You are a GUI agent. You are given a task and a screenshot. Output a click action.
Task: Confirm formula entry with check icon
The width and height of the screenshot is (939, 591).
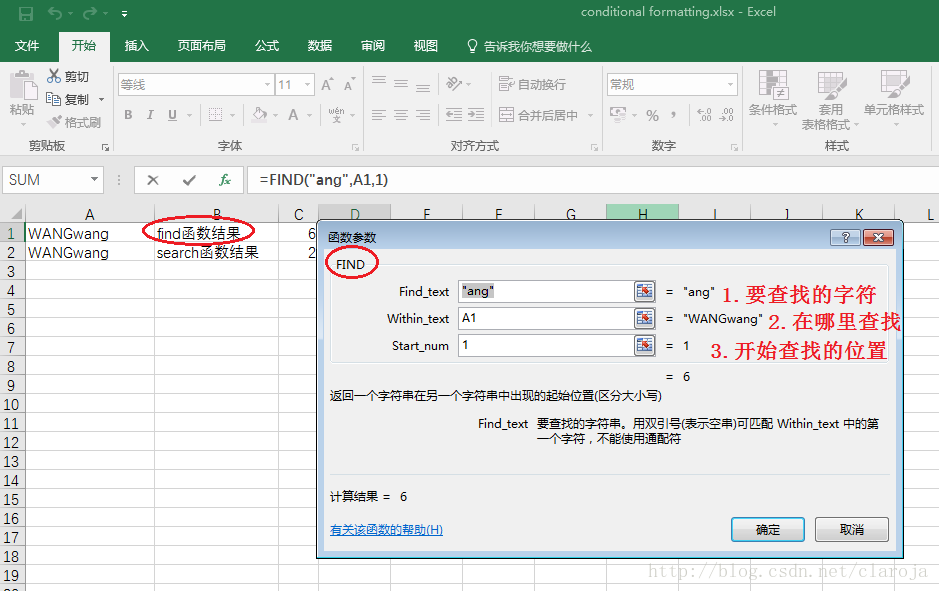coord(189,180)
